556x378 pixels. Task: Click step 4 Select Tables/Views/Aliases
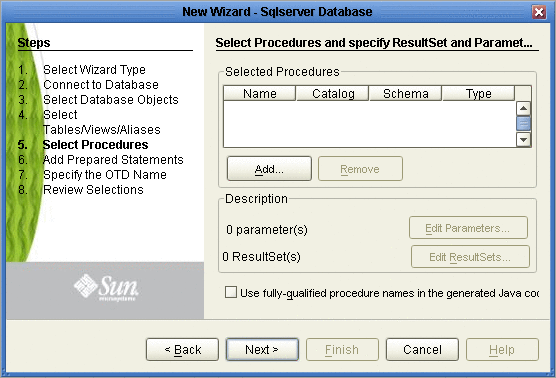101,122
